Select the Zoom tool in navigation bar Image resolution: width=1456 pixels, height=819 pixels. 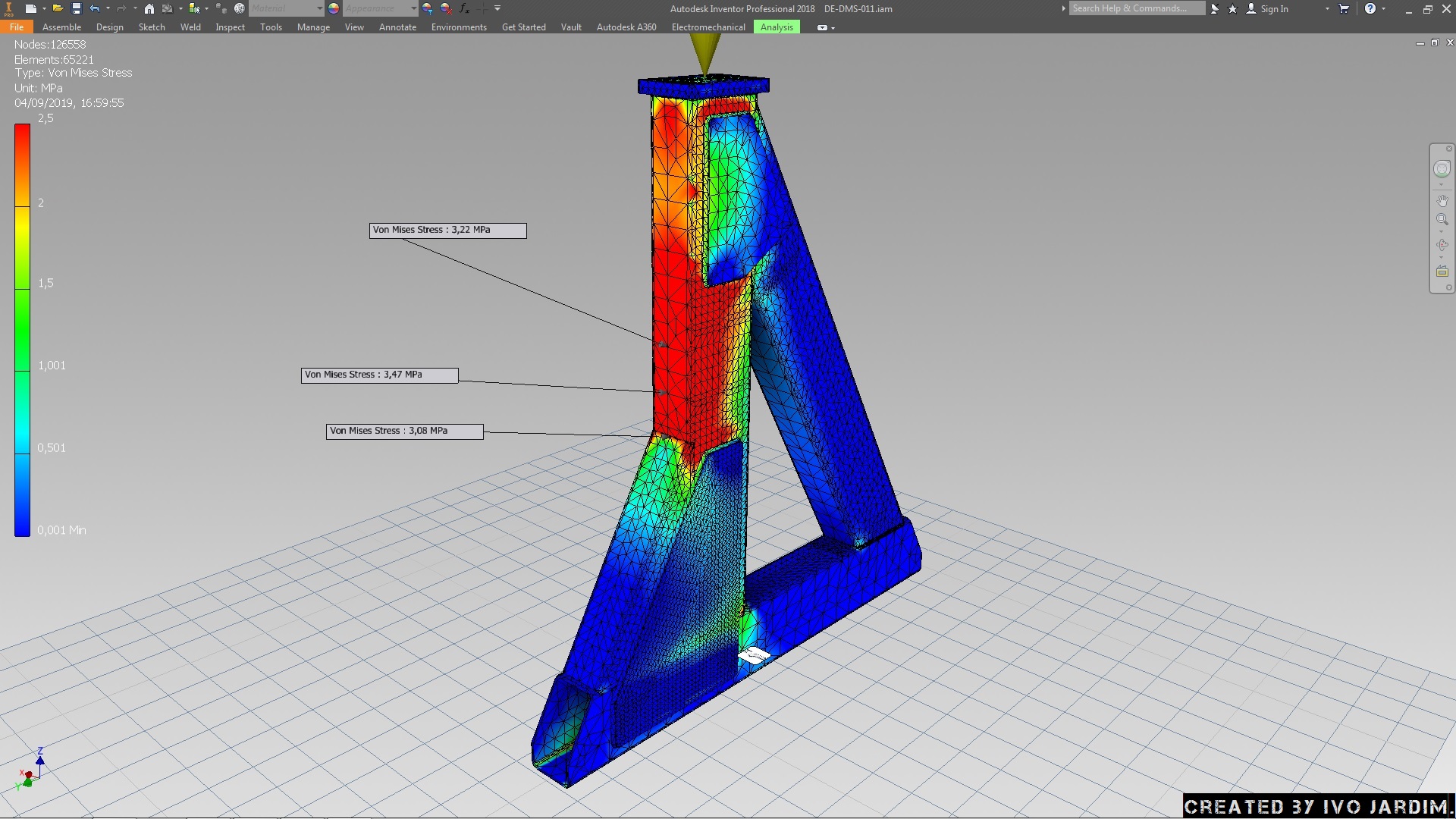1442,220
